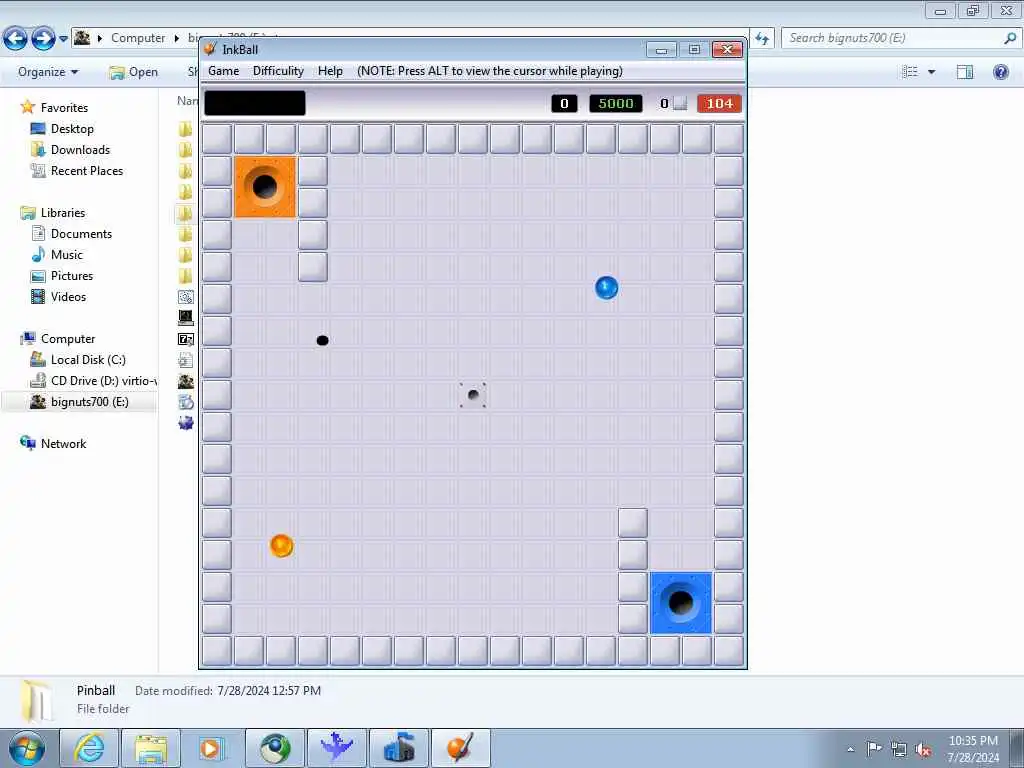
Task: Open the recent pages dropdown beside Forward
Action: (63, 39)
